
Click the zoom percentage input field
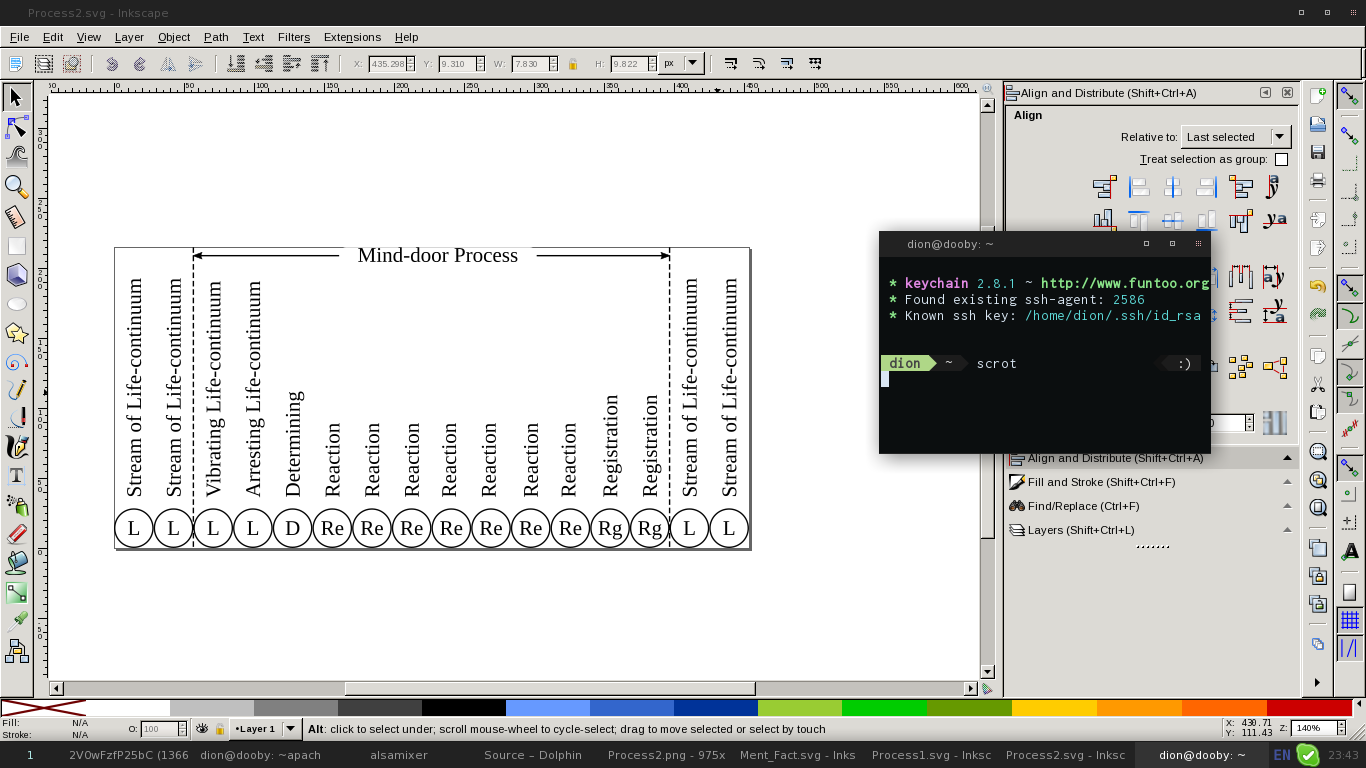[x=1312, y=728]
